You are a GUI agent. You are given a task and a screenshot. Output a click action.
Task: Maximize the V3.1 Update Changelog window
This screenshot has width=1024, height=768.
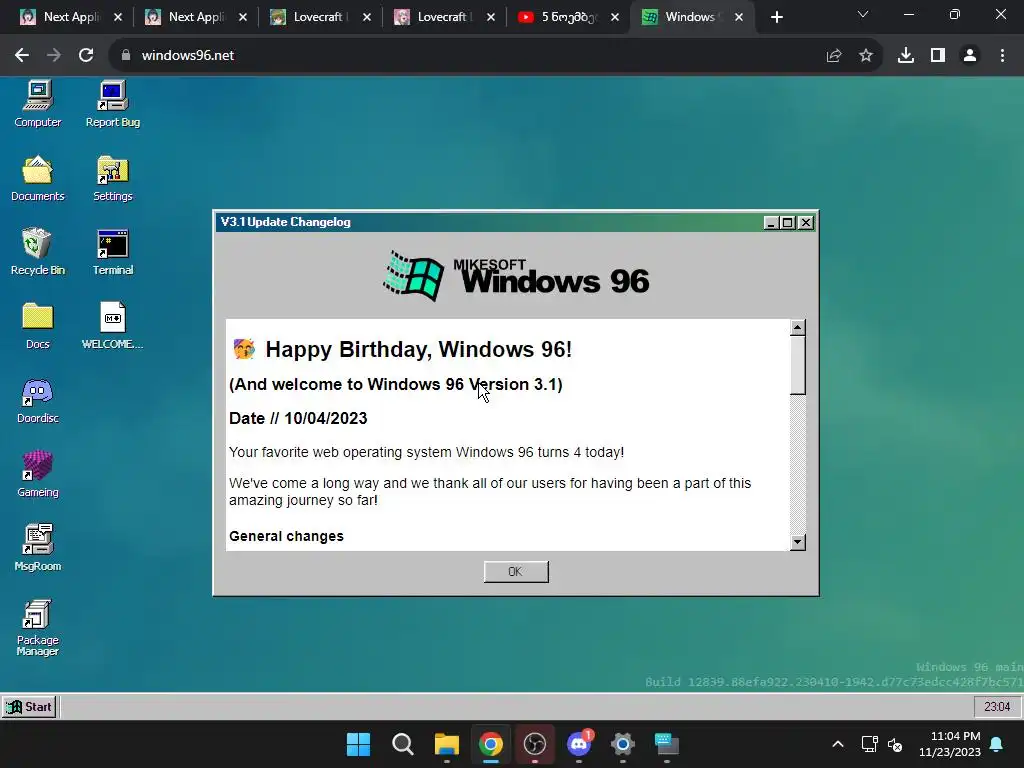[788, 223]
